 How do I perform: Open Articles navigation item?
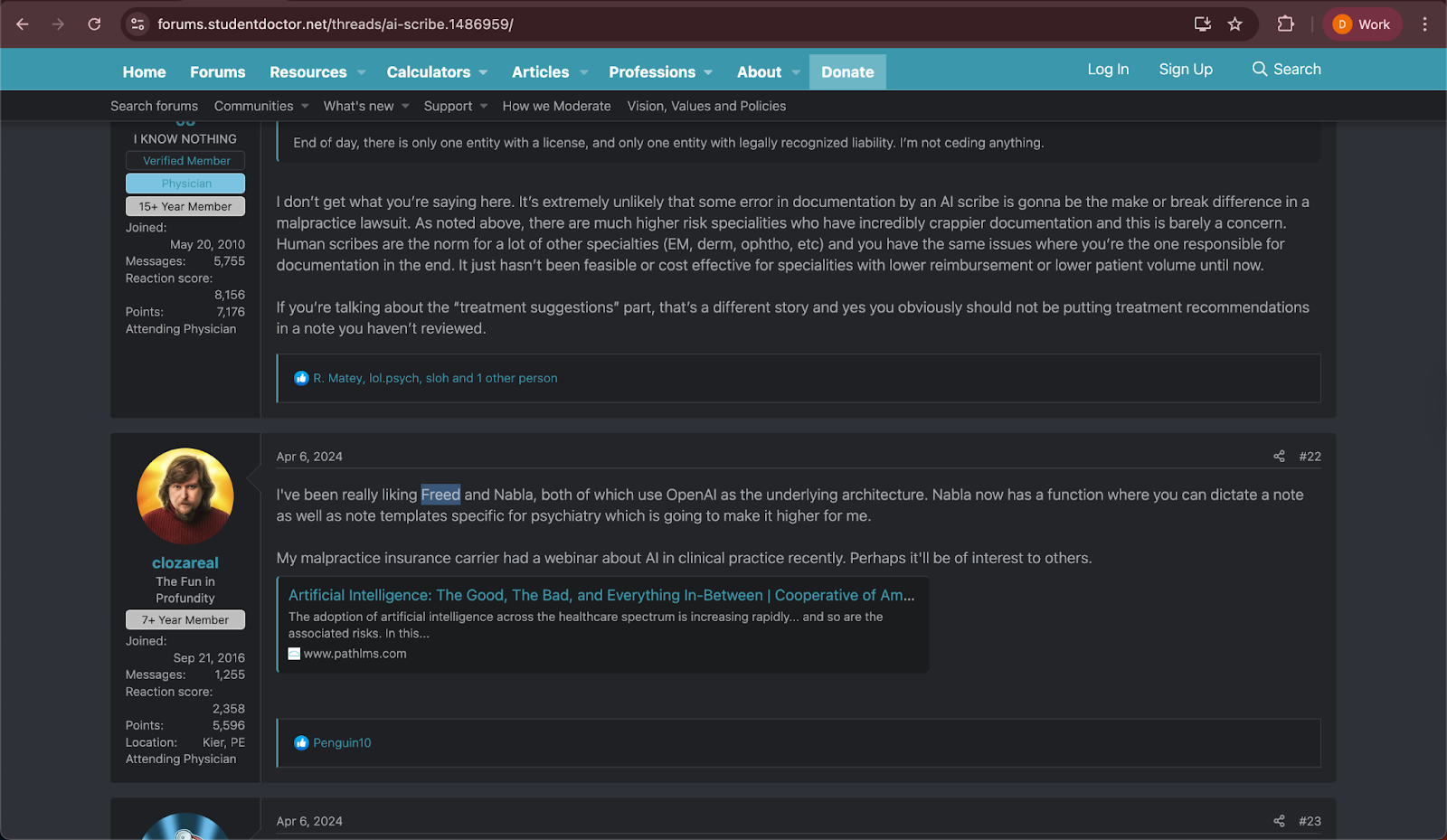coord(541,72)
